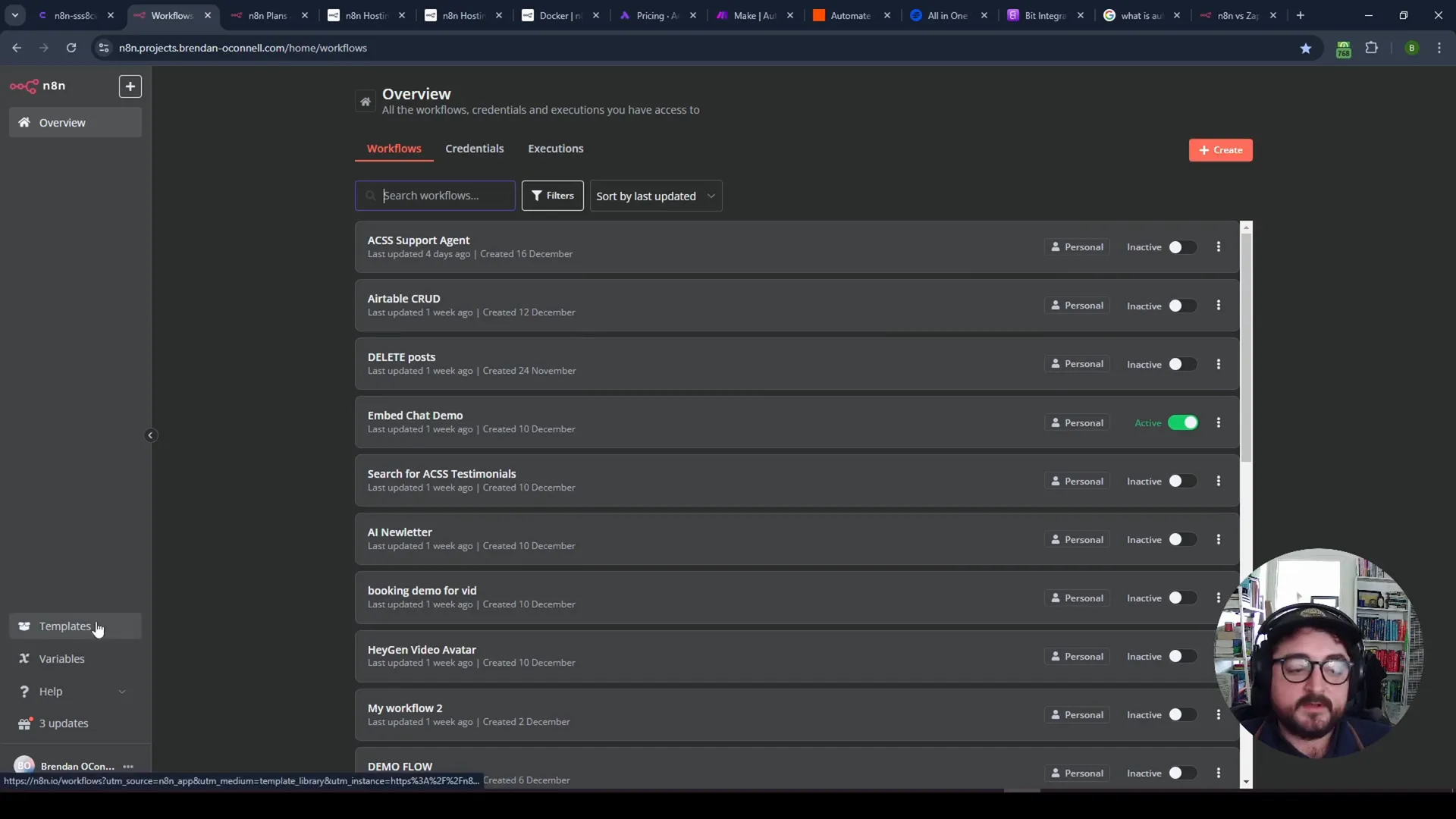Click the bookmark star in address bar
This screenshot has width=1456, height=819.
coord(1306,48)
